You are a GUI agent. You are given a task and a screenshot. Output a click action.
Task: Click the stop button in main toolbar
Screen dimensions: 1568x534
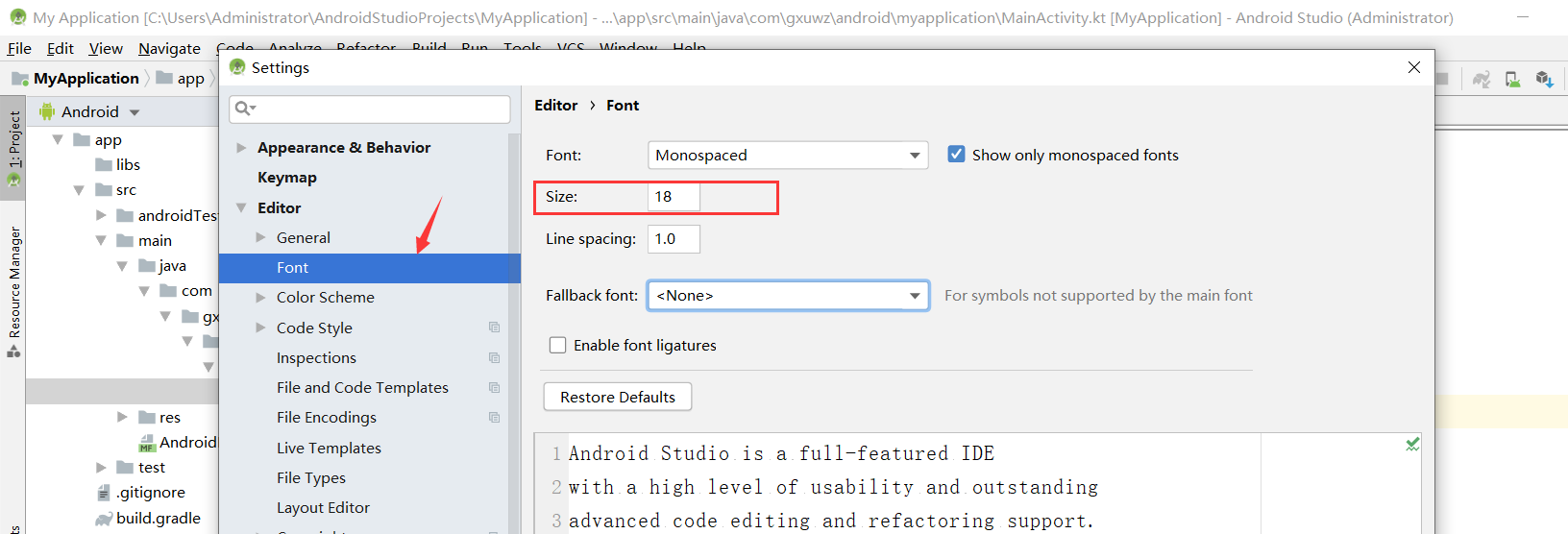[x=1442, y=79]
